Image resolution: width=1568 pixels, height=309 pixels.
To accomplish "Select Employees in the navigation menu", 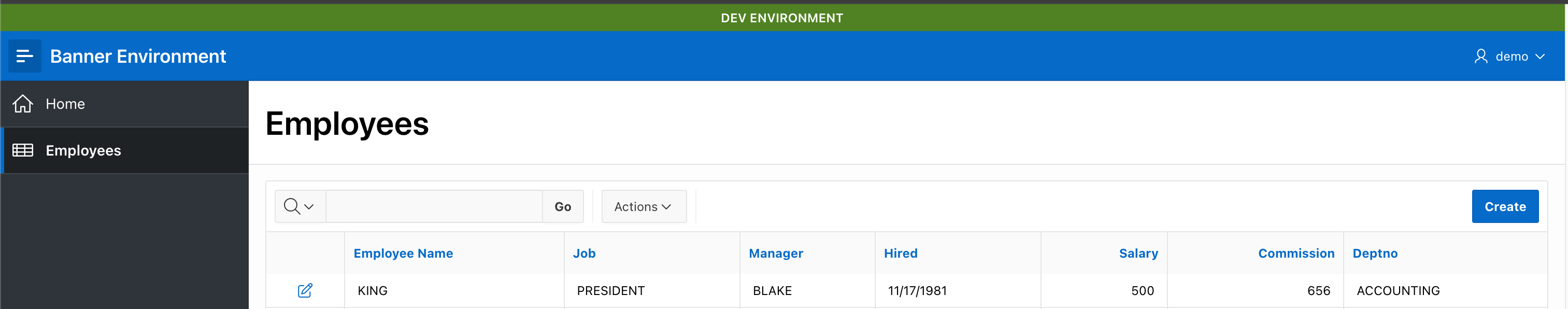I will click(125, 150).
